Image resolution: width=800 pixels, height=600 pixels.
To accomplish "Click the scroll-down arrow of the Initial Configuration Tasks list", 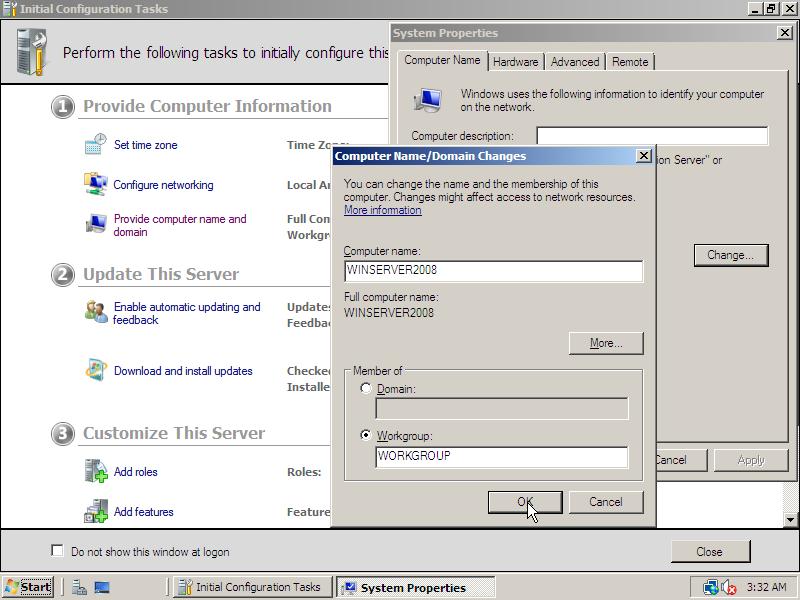I will tap(790, 520).
